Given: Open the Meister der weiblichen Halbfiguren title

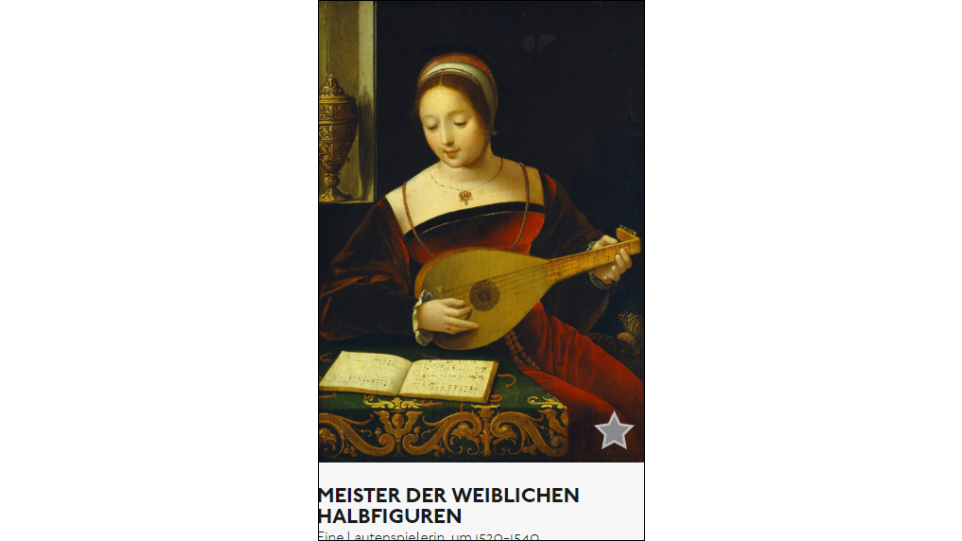Looking at the screenshot, I should 448,505.
